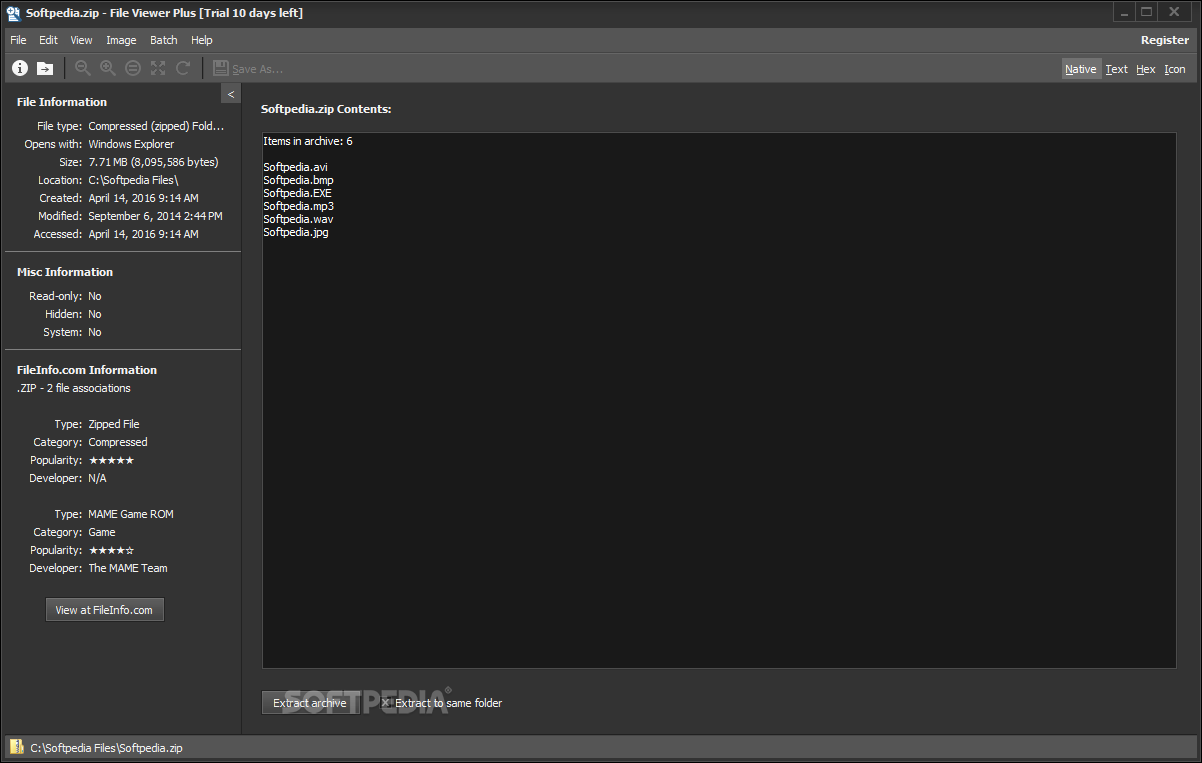Click the 'MAME Game ROM' type value
This screenshot has height=763, width=1202.
tap(131, 514)
